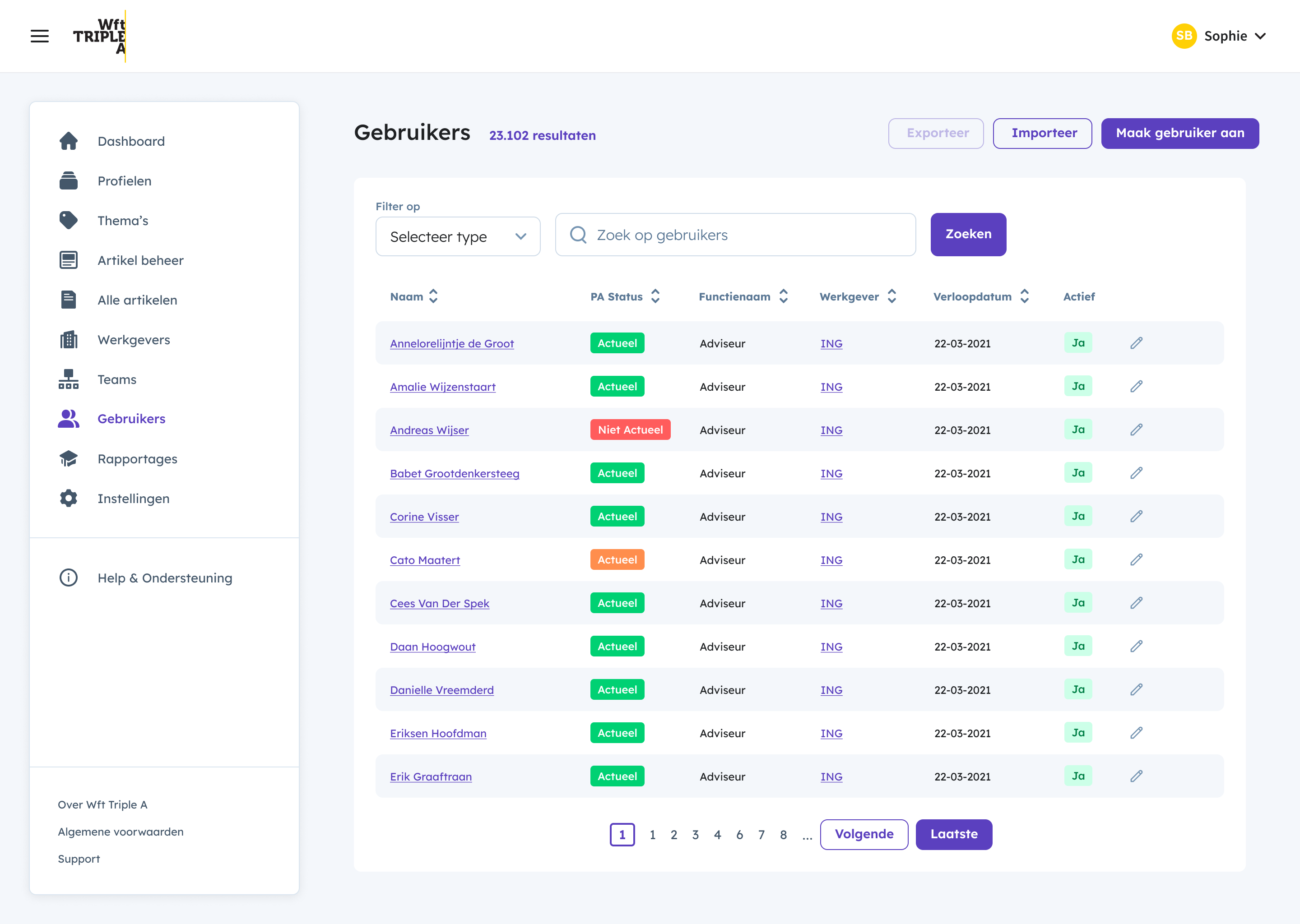Select the Profielen sidebar icon
The height and width of the screenshot is (924, 1300).
pos(68,180)
